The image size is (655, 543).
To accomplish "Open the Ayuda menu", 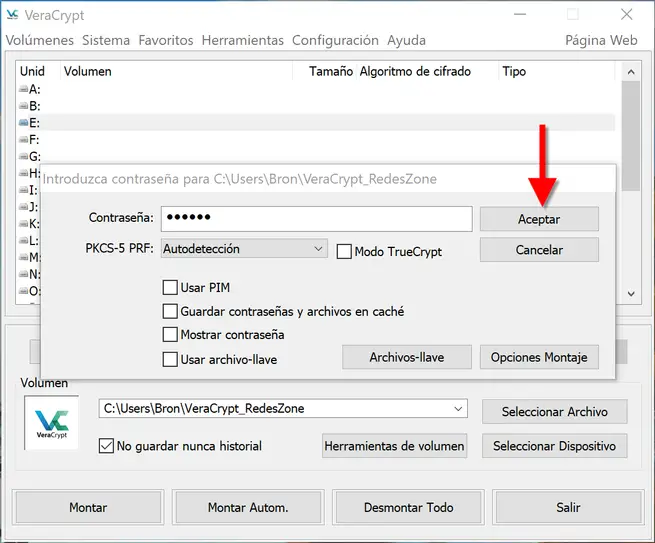I will (406, 40).
